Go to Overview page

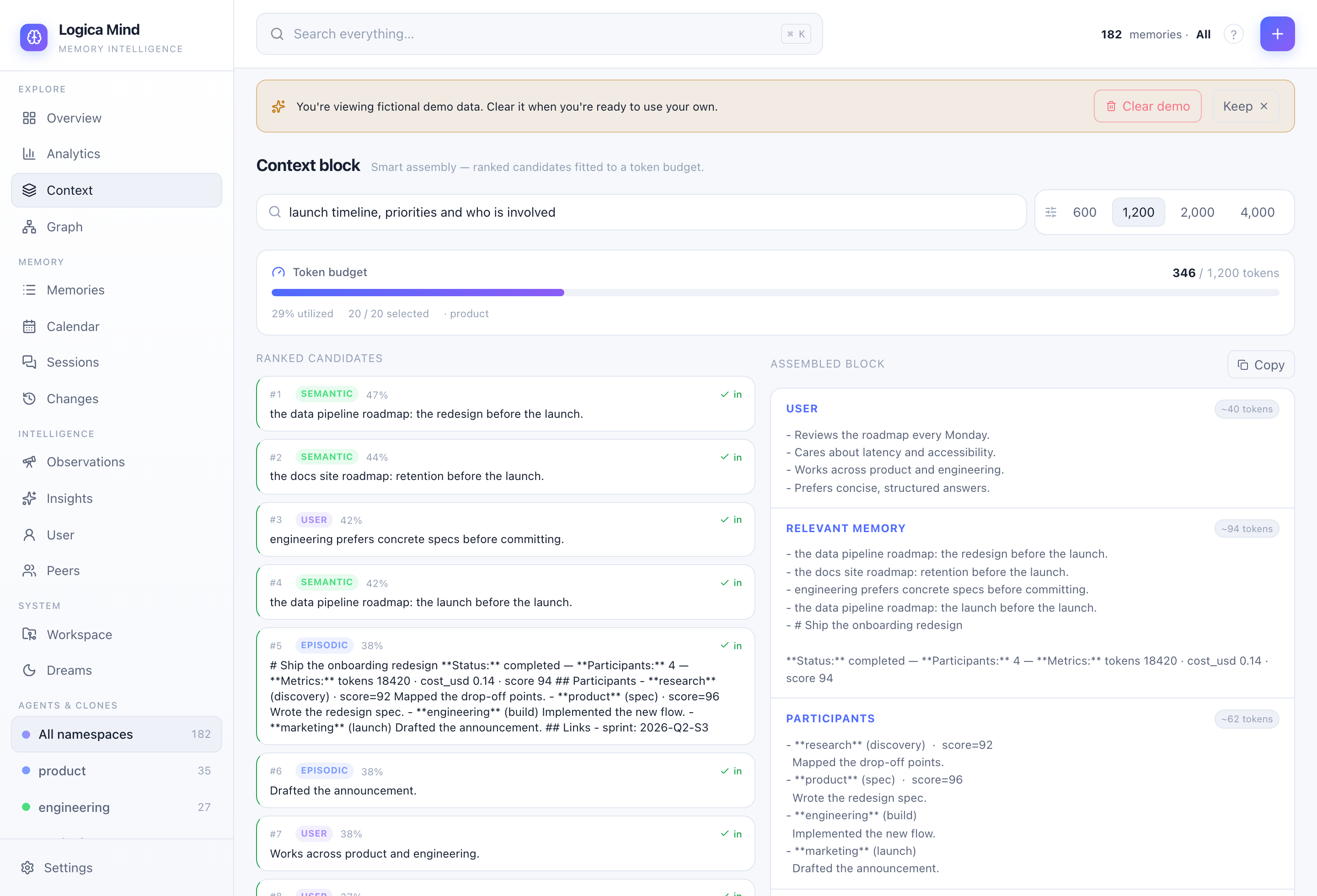tap(116, 118)
